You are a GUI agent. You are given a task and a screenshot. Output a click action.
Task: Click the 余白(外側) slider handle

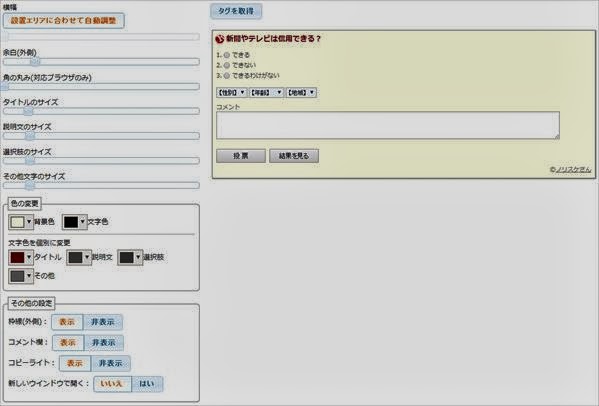click(x=35, y=61)
